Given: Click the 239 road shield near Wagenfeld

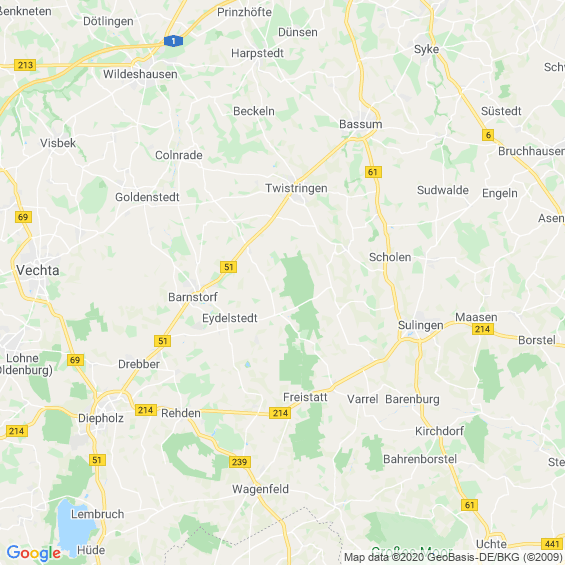Looking at the screenshot, I should (240, 462).
